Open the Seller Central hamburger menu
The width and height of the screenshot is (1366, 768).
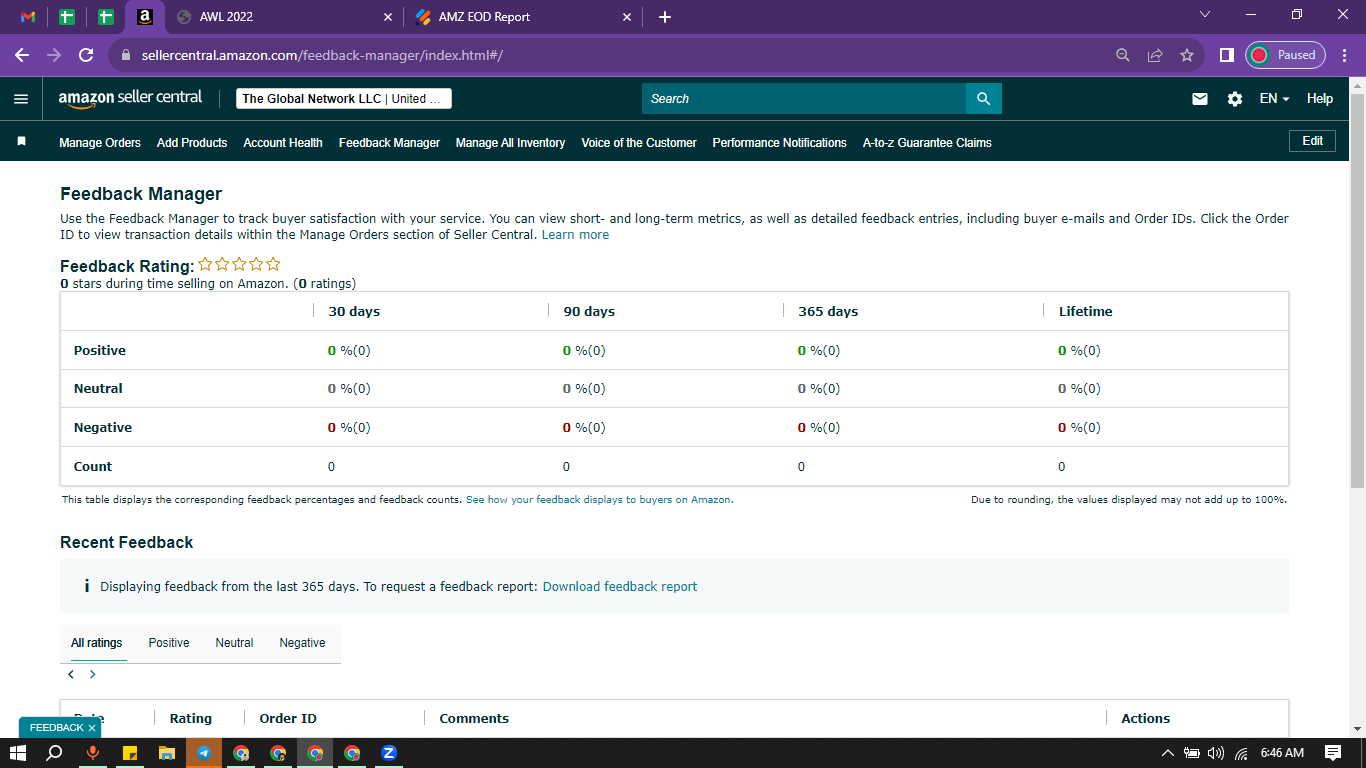click(21, 99)
